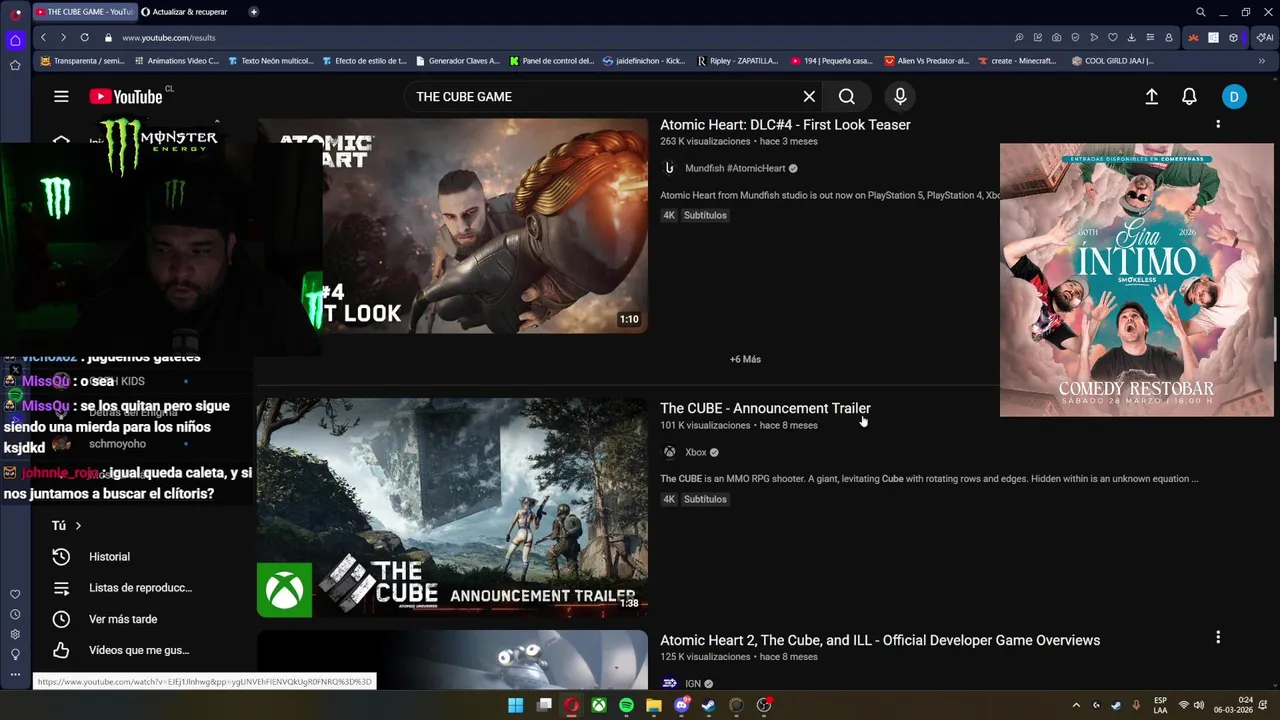Open the Transparenta / semi bookmark

(x=82, y=61)
